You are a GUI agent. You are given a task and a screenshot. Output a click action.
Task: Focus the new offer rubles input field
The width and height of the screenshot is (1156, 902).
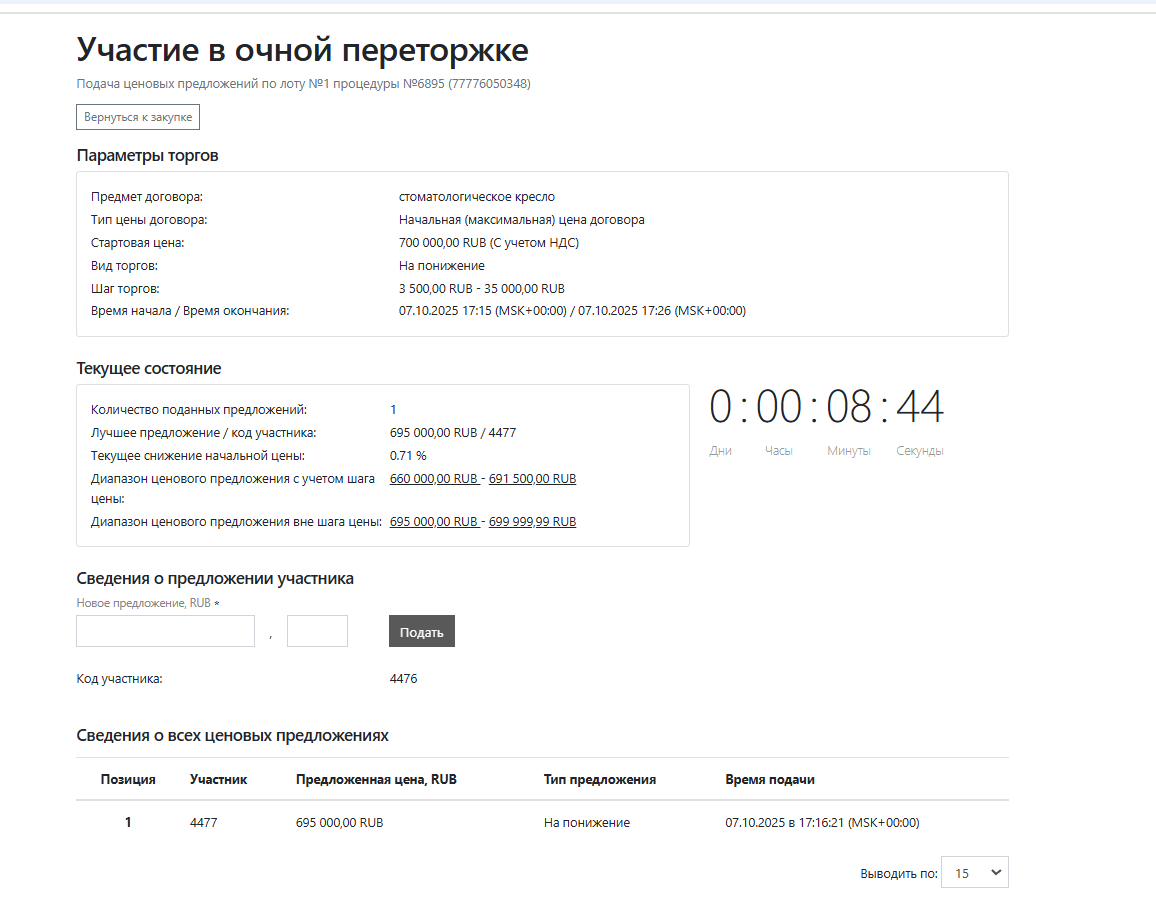click(x=166, y=631)
